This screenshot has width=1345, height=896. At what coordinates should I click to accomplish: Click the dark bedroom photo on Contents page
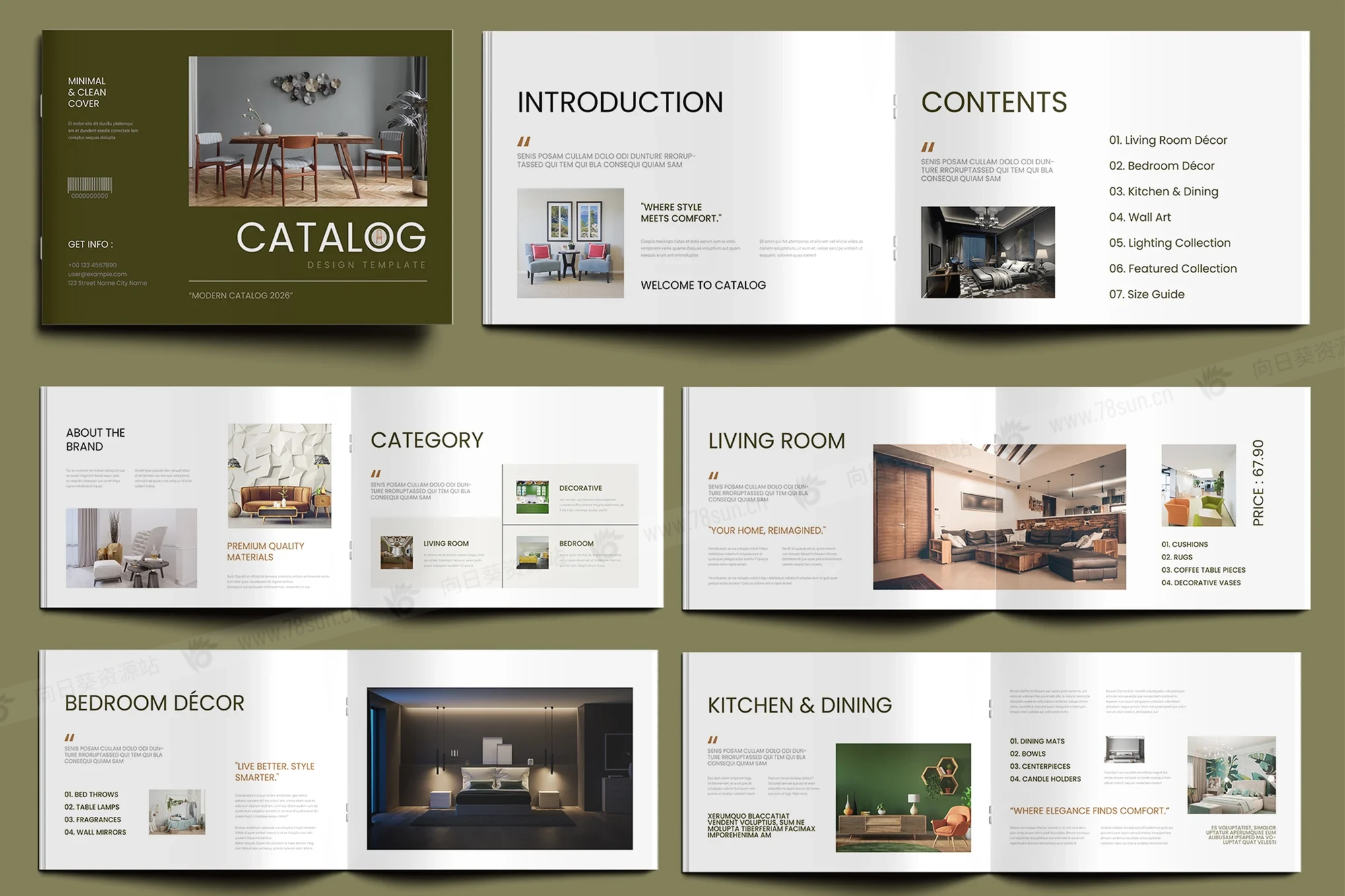coord(987,252)
